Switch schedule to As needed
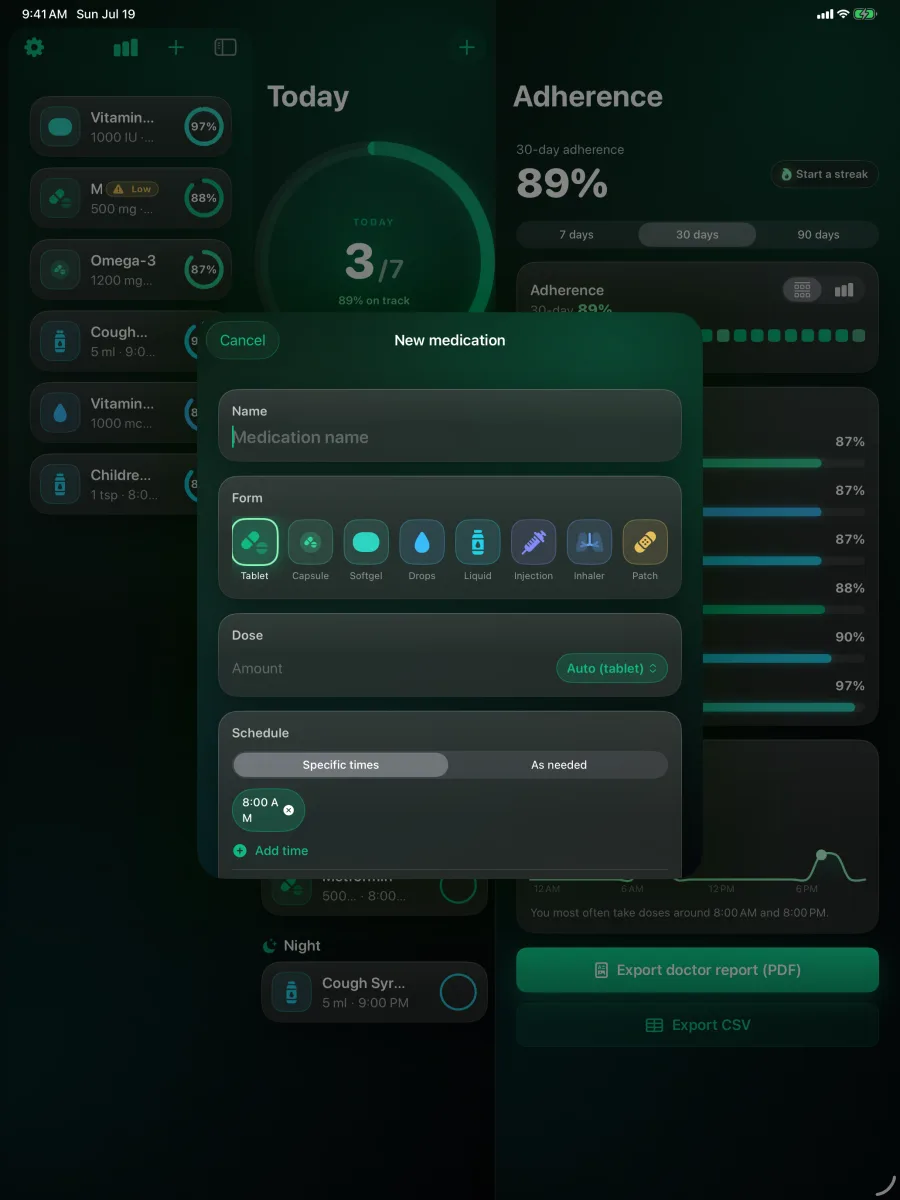Image resolution: width=900 pixels, height=1200 pixels. 559,765
